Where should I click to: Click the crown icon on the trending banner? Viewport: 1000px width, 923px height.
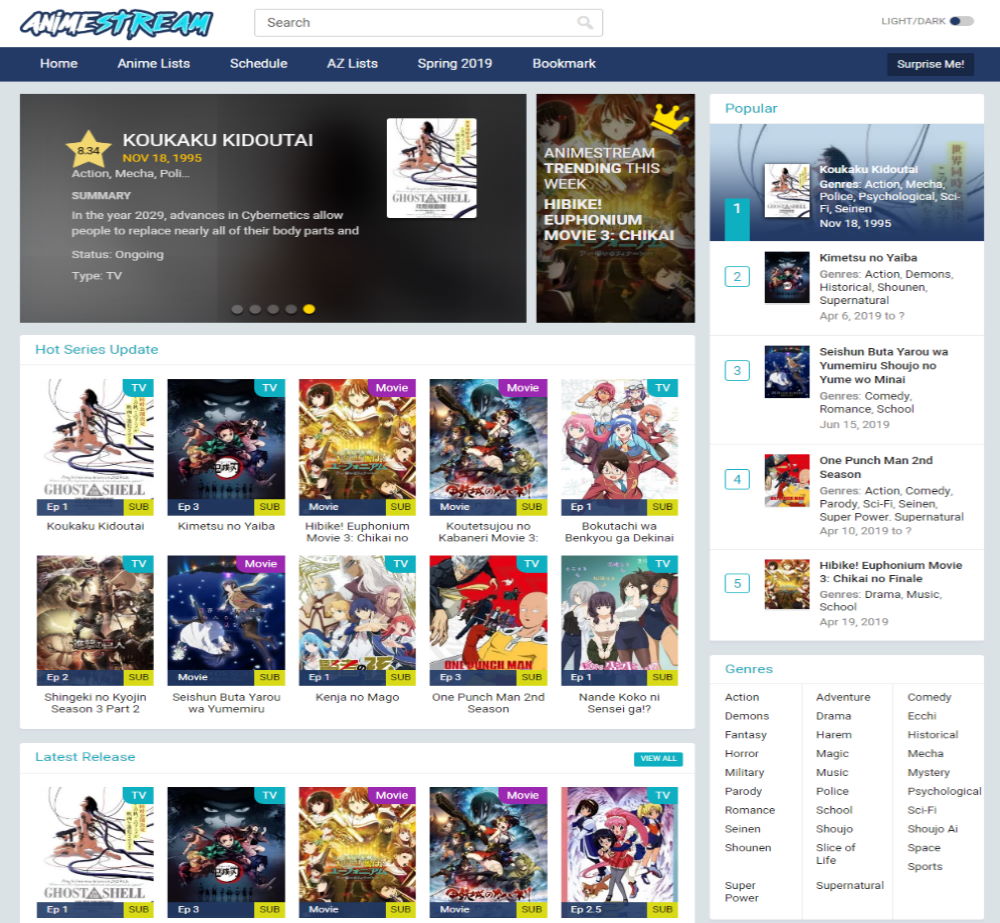point(669,119)
